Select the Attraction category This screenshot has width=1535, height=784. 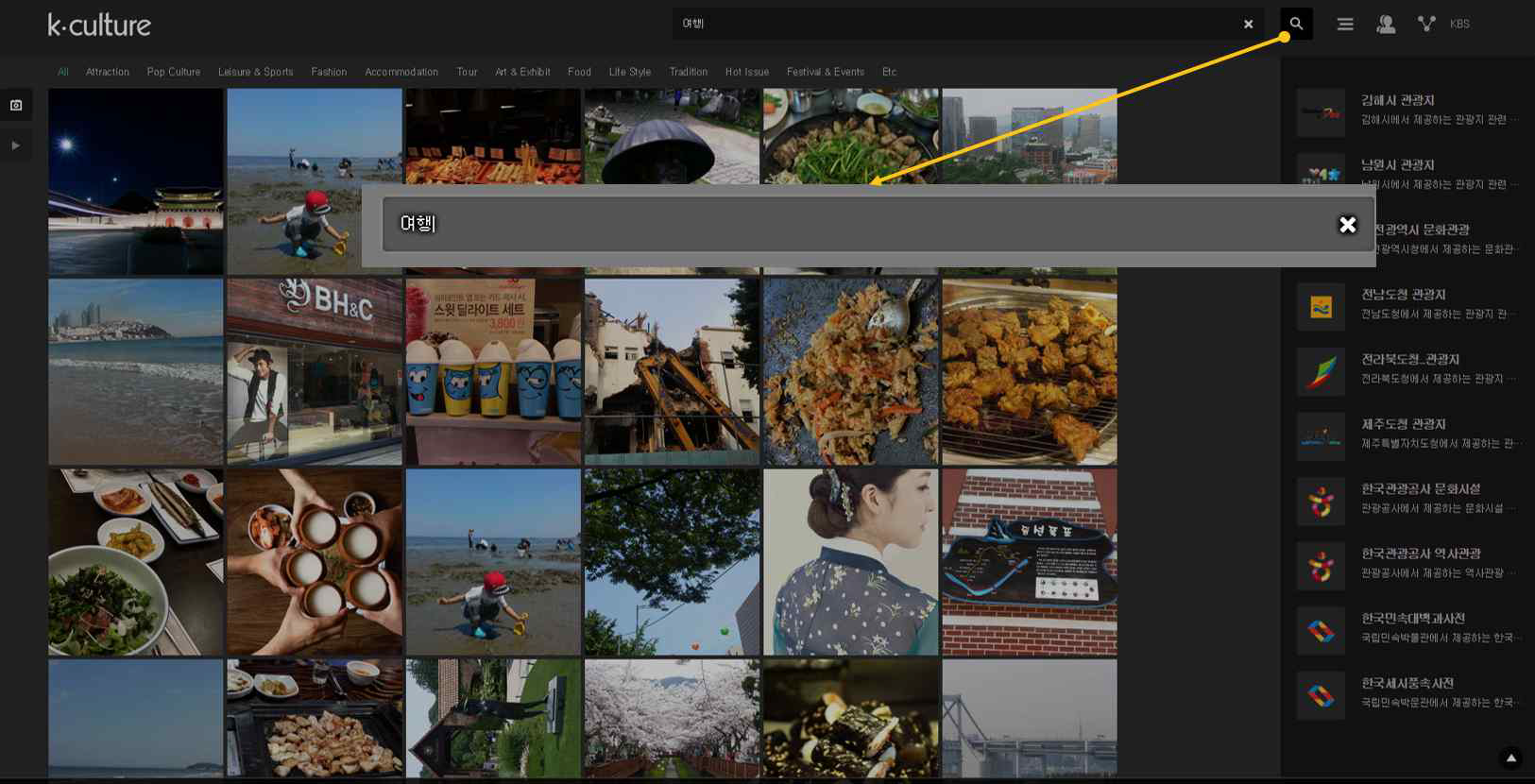point(108,72)
